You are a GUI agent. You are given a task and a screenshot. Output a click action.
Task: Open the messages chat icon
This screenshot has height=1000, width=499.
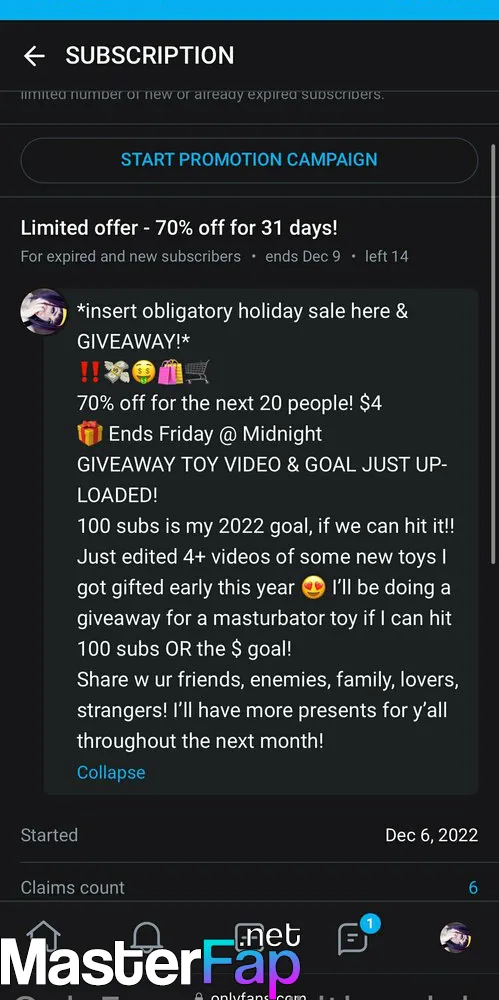click(x=352, y=939)
